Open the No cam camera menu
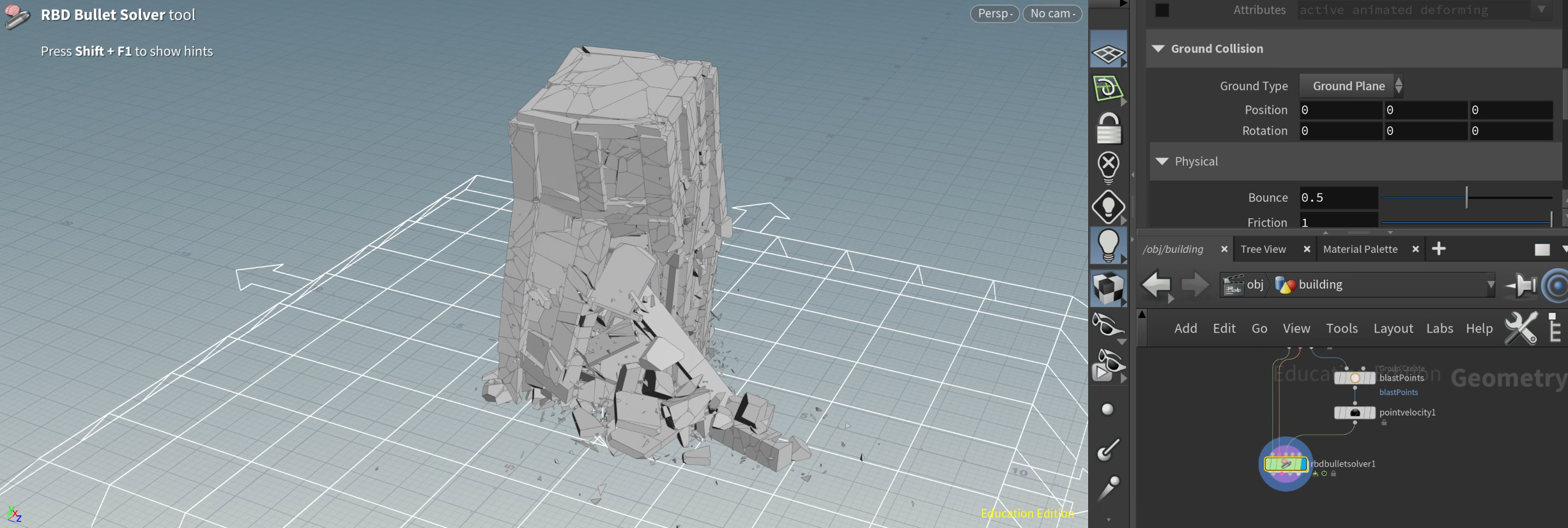This screenshot has height=528, width=1568. [x=1052, y=13]
